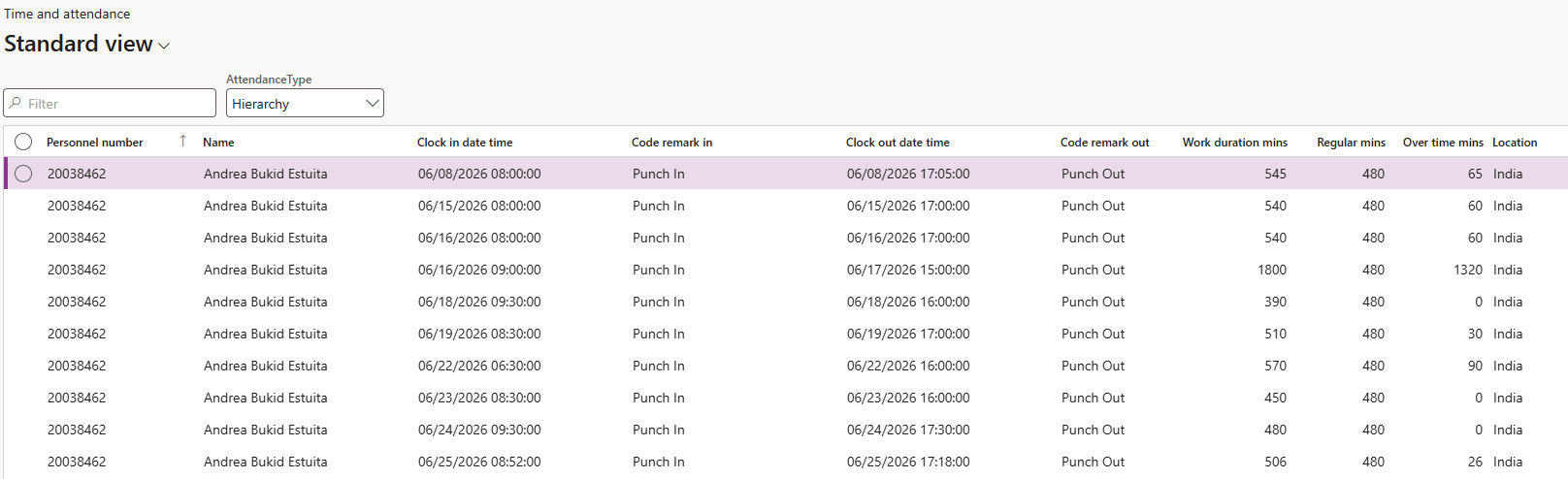This screenshot has height=479, width=1568.
Task: Select clock out cell 06/23/2026 16:00:00
Action: 908,398
